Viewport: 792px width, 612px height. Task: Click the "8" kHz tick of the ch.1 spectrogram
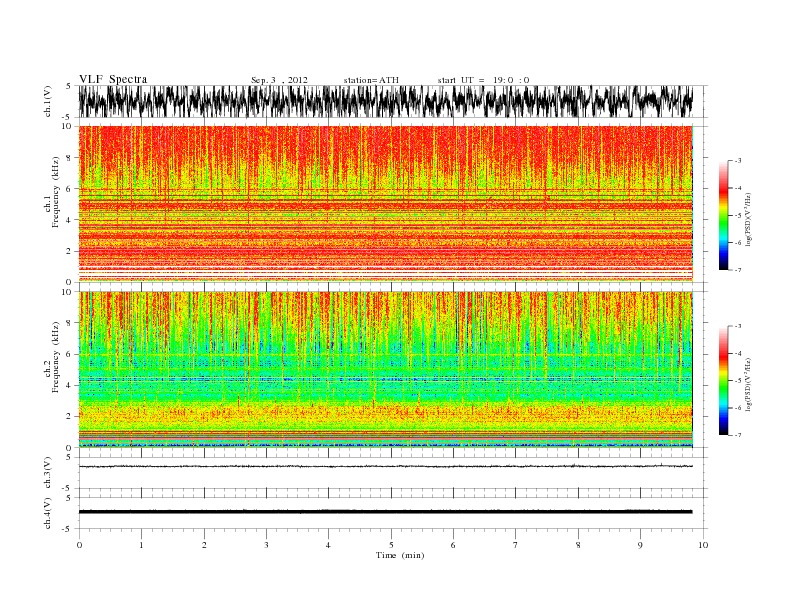(x=69, y=158)
